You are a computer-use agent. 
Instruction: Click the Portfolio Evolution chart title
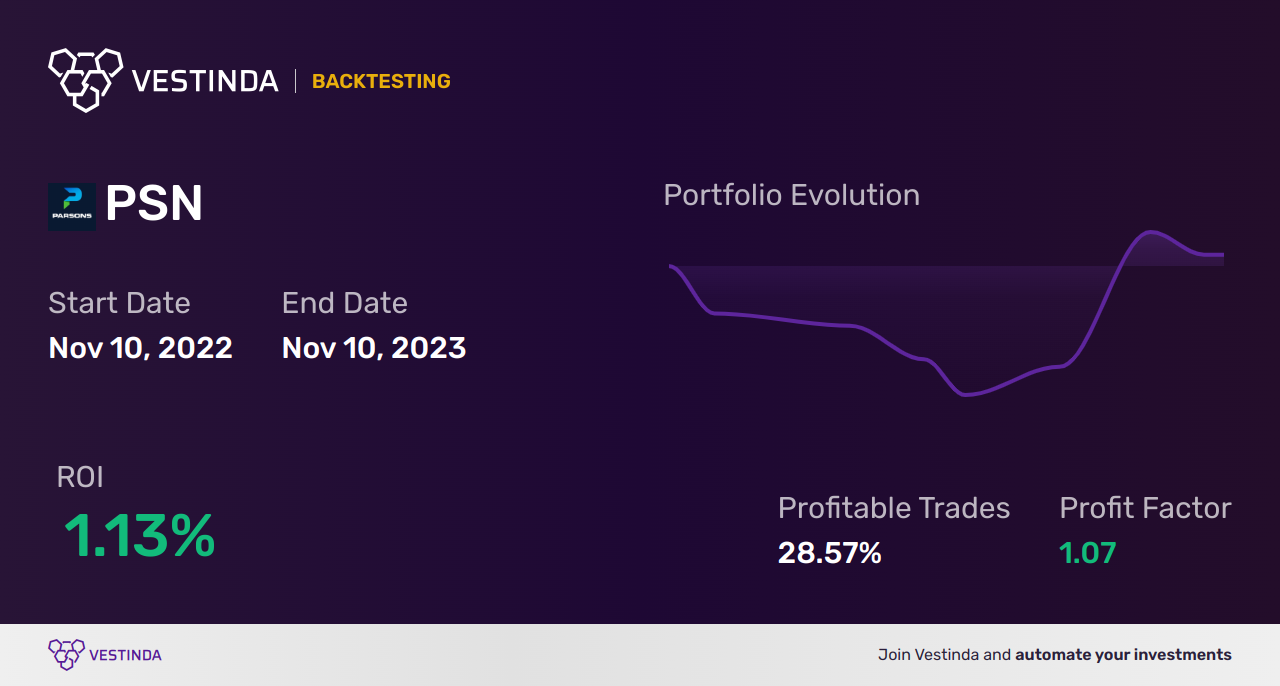click(x=791, y=194)
